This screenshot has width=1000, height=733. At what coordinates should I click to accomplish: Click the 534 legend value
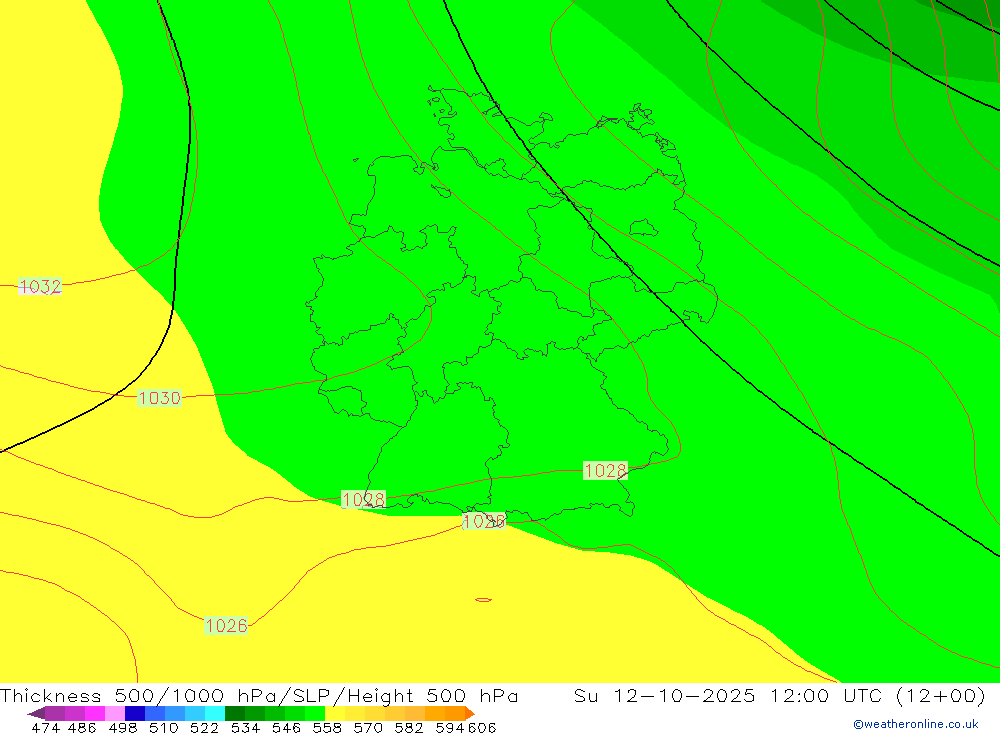coord(246,727)
